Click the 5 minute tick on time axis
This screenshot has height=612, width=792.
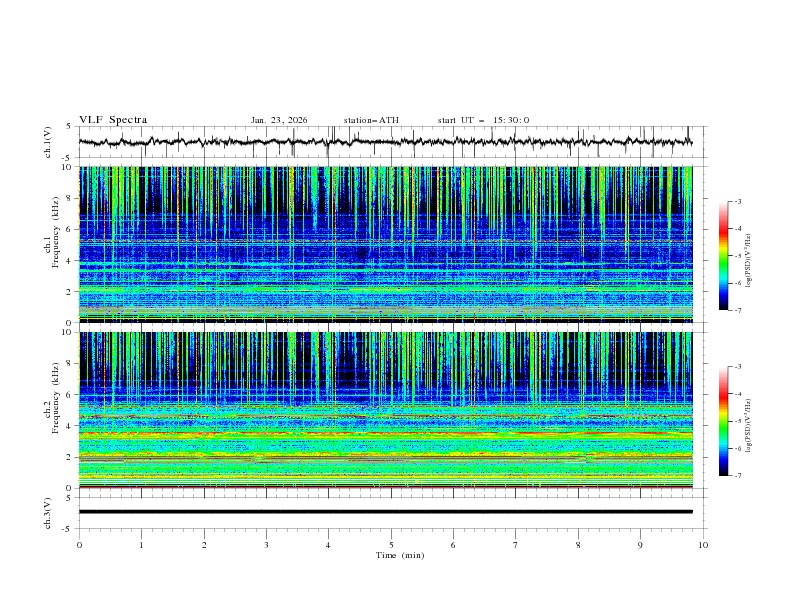pyautogui.click(x=391, y=545)
